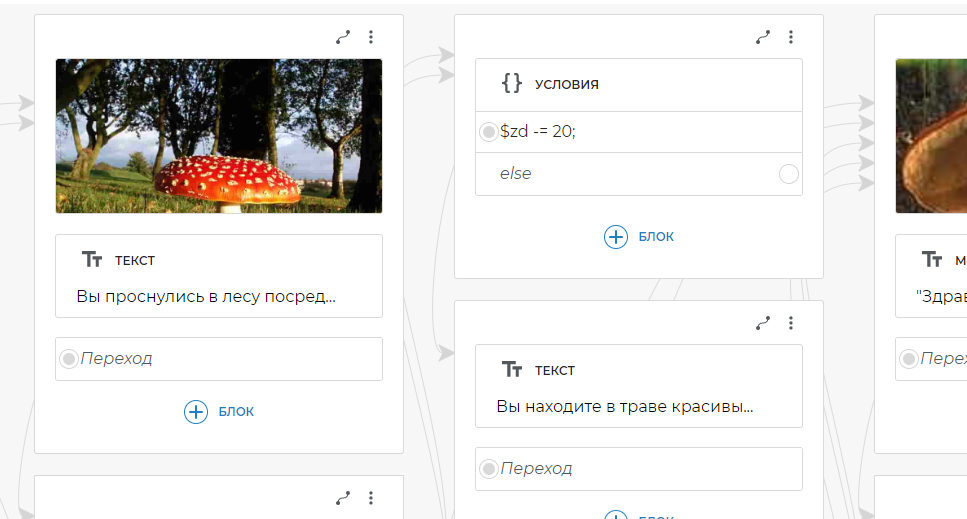Click the Переход connector dot on the right-edge card
Viewport: 967px width, 519px height.
(x=908, y=359)
